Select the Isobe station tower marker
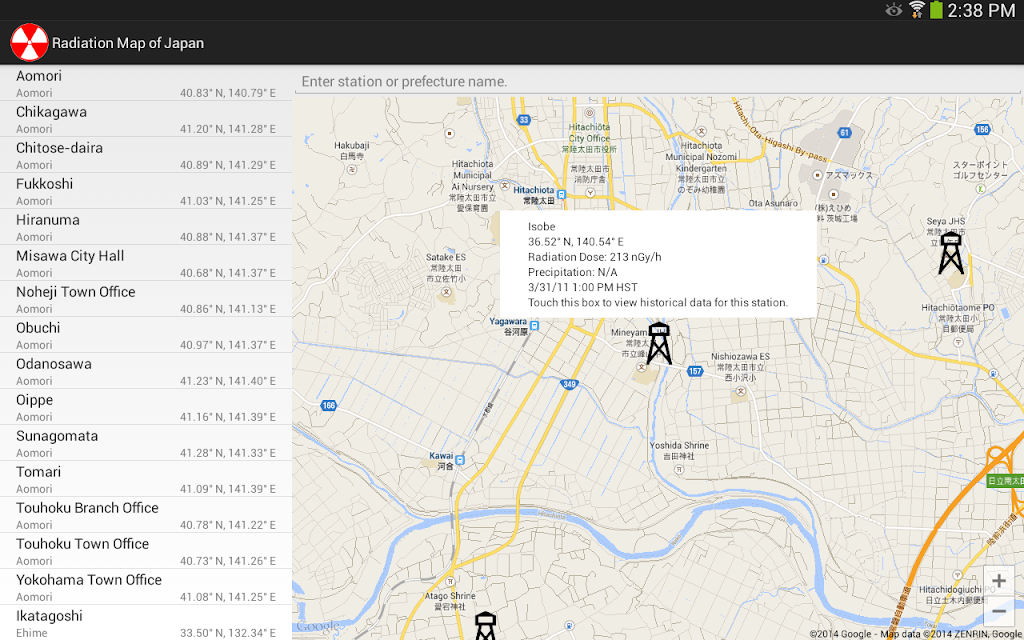 (x=659, y=344)
